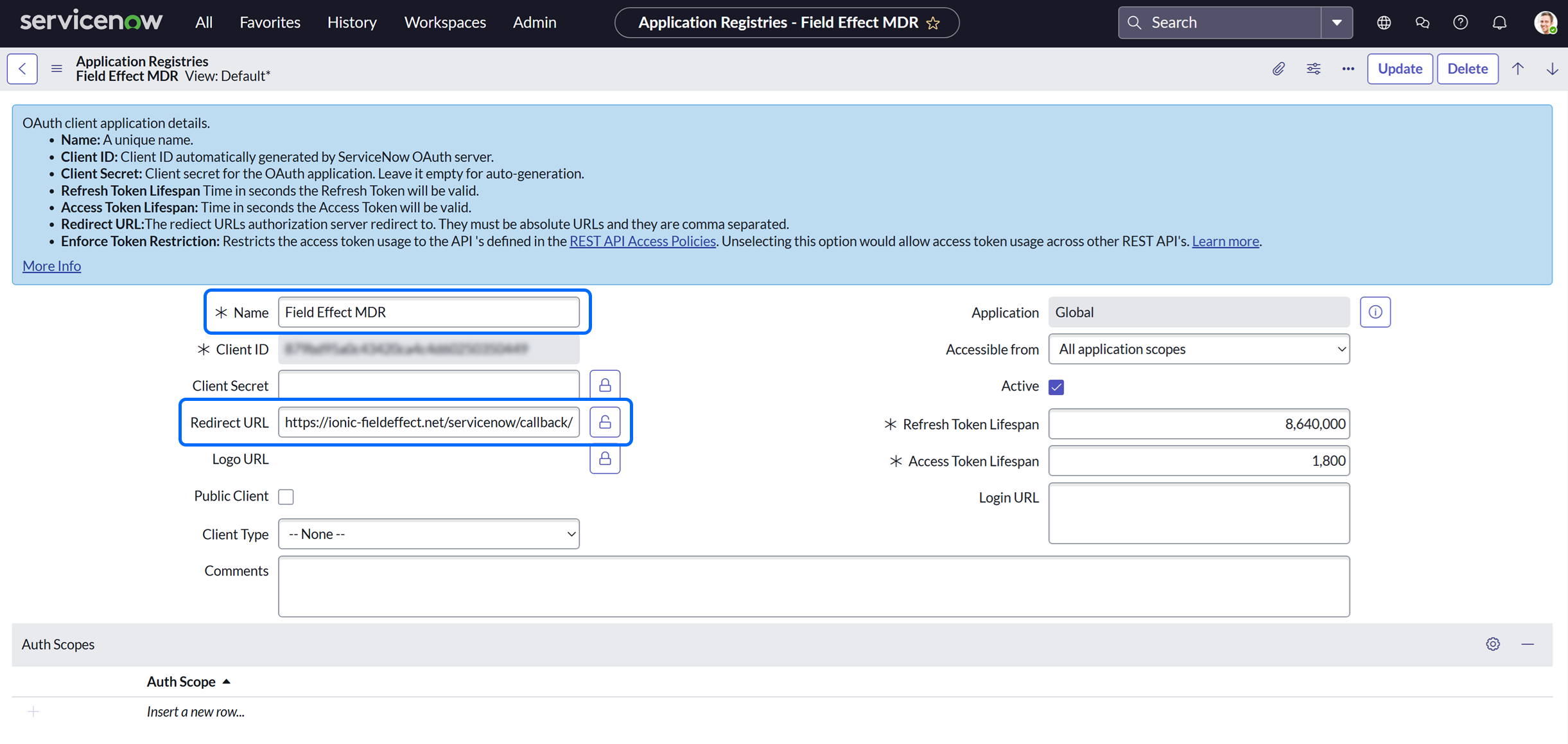The height and width of the screenshot is (744, 1568).
Task: Open the search scope dropdown arrow
Action: coord(1337,22)
